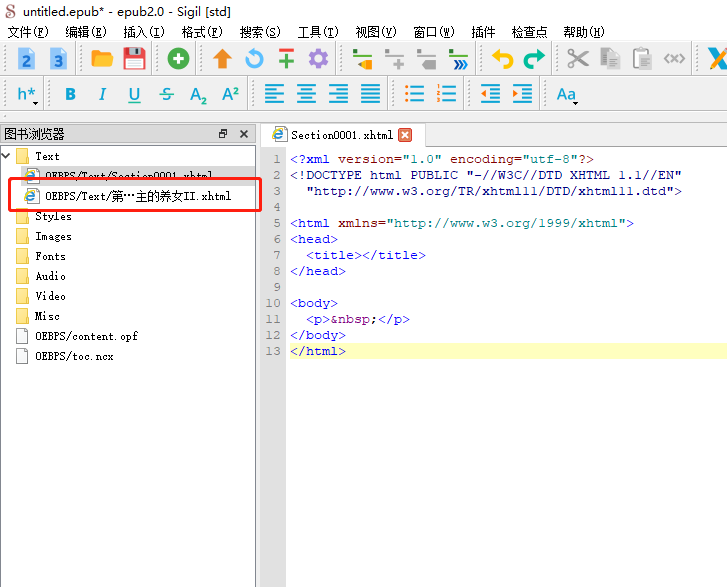
Task: Open the 帮助(H) menu
Action: click(584, 32)
